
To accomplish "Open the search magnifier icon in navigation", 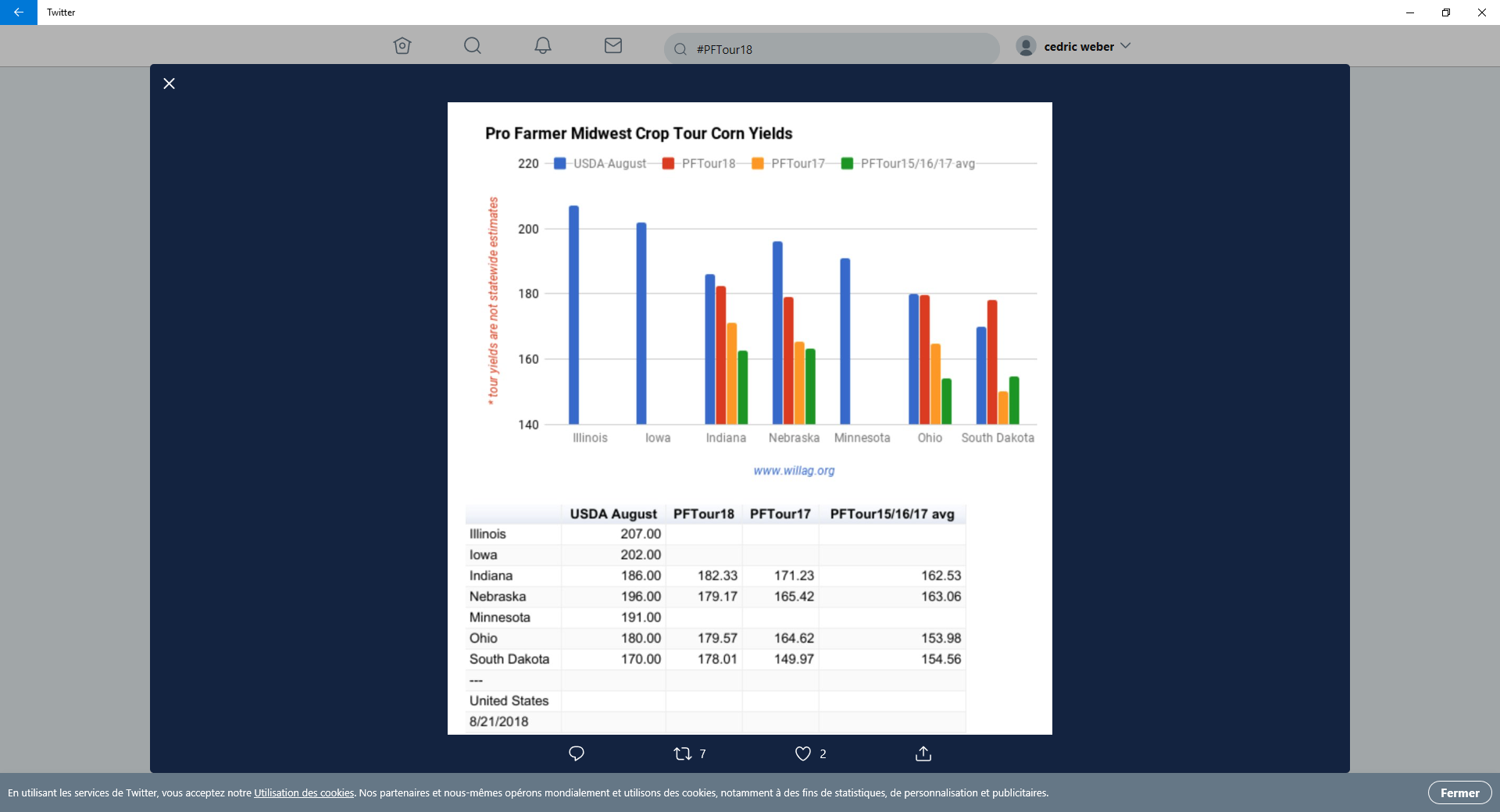I will click(472, 46).
